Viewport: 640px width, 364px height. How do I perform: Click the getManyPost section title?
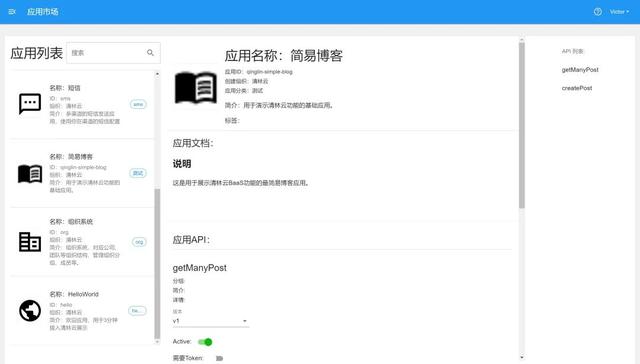click(200, 268)
